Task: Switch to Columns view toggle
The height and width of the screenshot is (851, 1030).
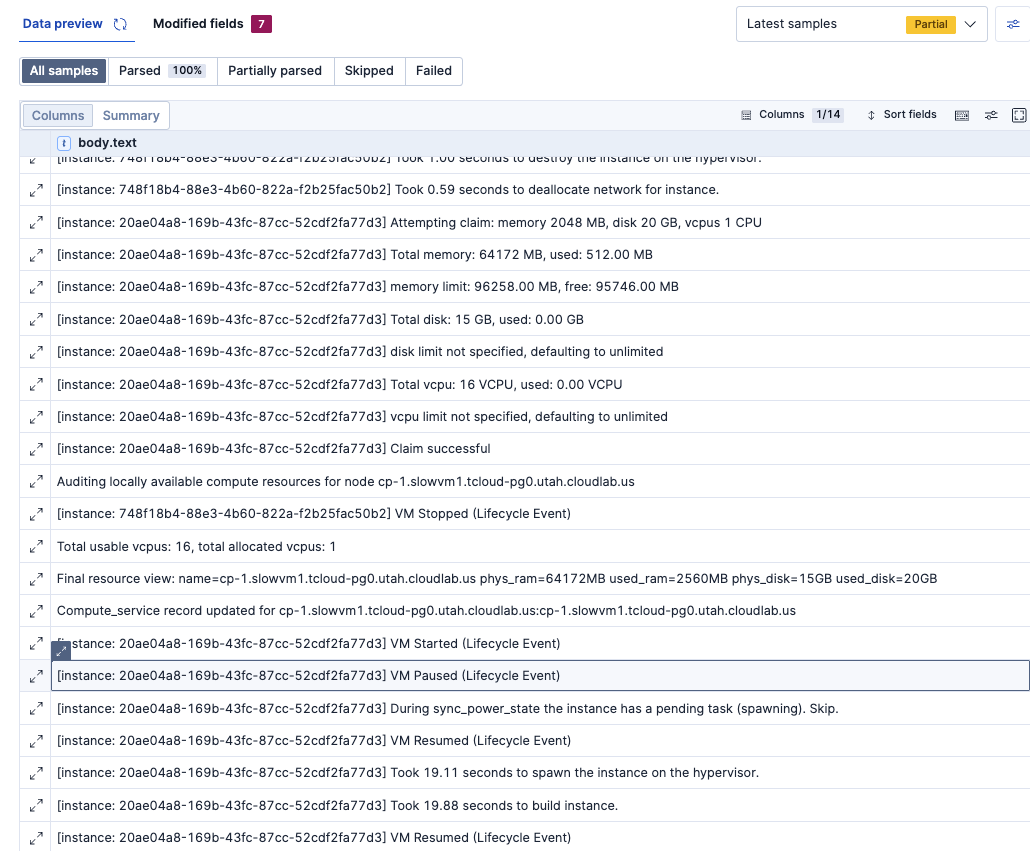Action: (x=58, y=116)
